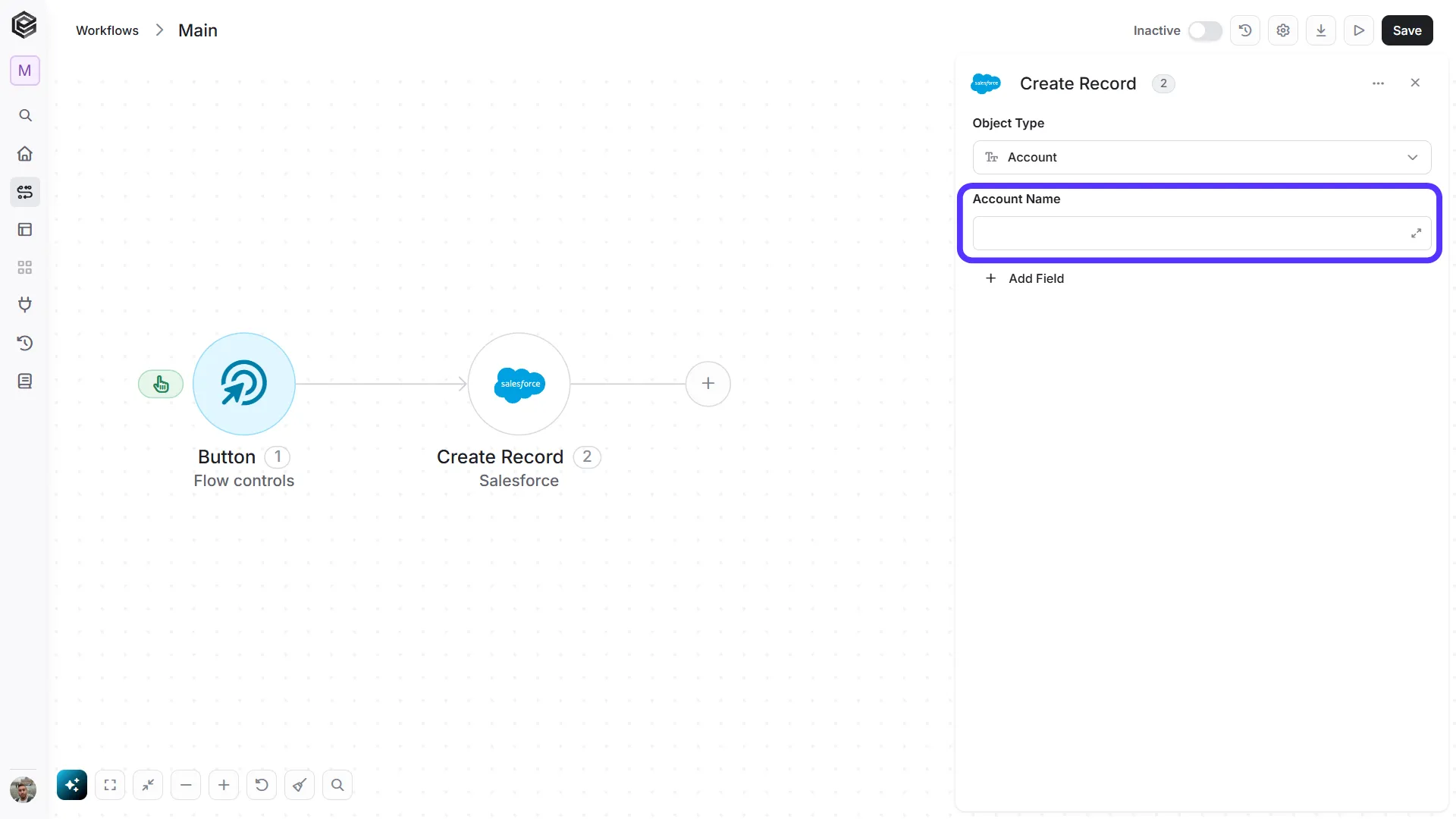
Task: Zoom out of the canvas
Action: [186, 785]
